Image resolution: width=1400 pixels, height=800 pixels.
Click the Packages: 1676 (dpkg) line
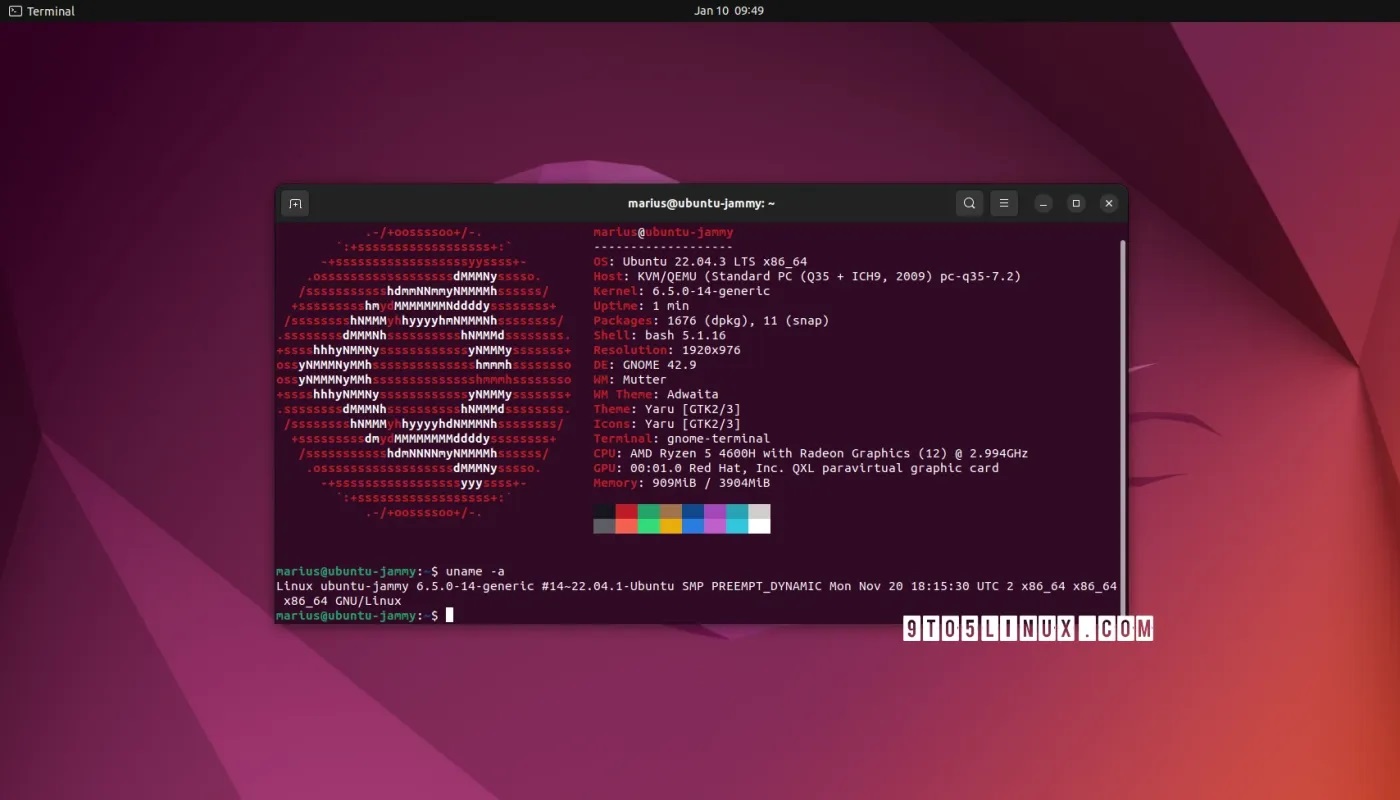[711, 321]
